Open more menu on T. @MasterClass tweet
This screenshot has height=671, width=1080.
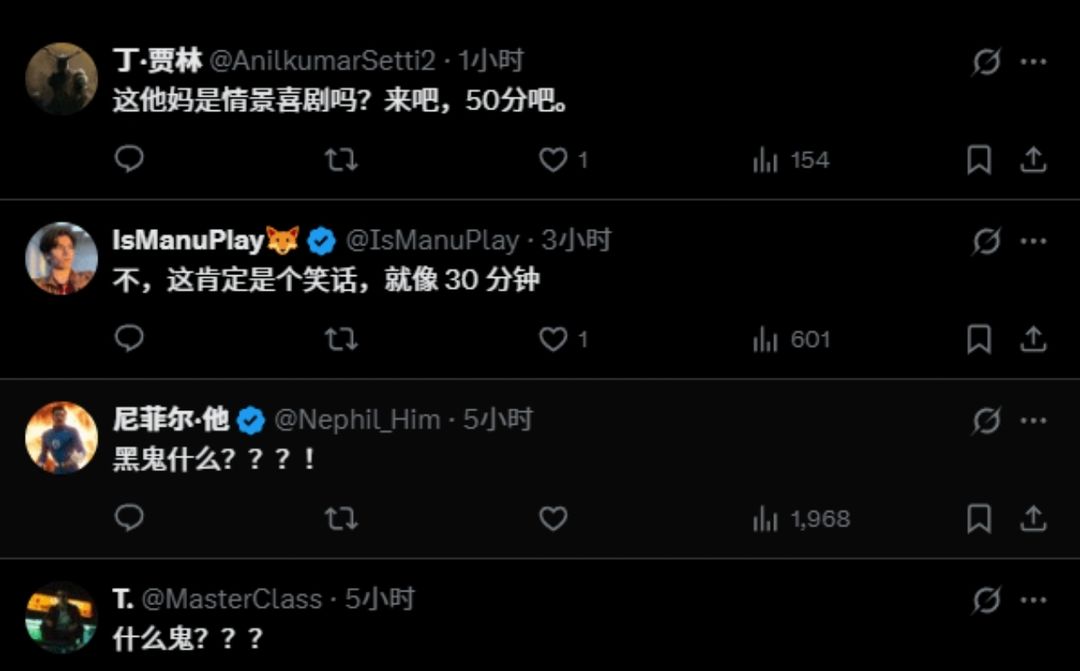click(x=1033, y=600)
